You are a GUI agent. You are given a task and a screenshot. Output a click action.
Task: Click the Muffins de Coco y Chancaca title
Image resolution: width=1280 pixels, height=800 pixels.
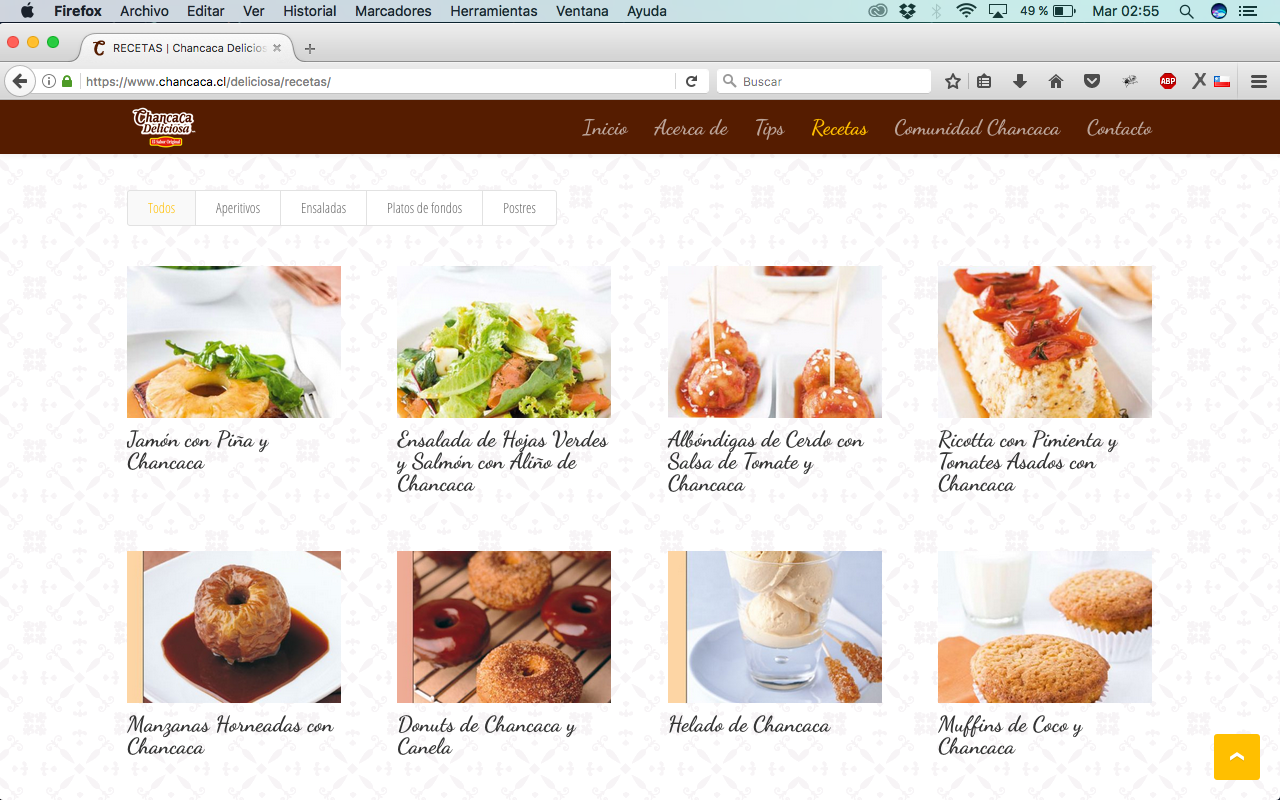tap(1010, 736)
